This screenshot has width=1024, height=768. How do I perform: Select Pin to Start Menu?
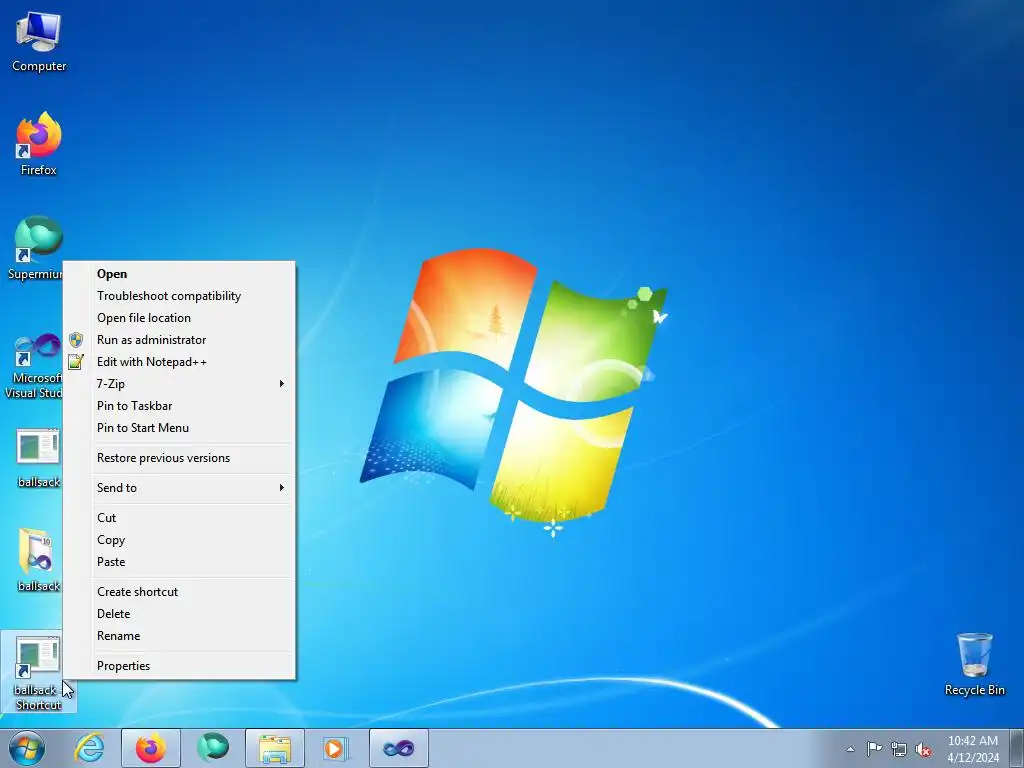180,428
